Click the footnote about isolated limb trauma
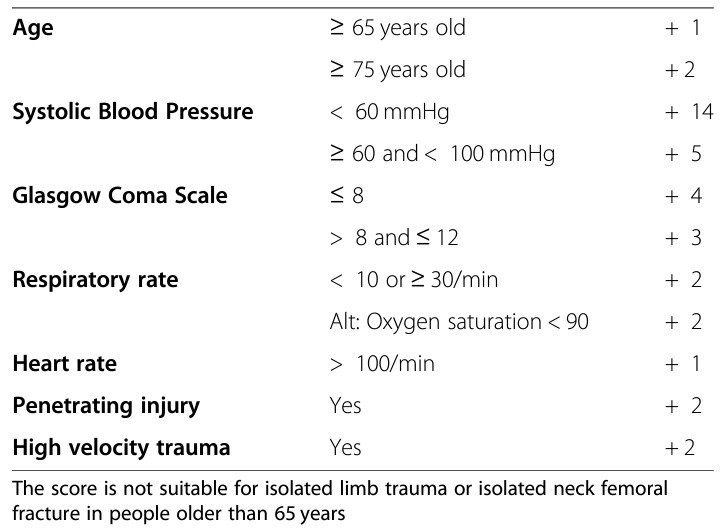This screenshot has width=722, height=532. [x=340, y=501]
